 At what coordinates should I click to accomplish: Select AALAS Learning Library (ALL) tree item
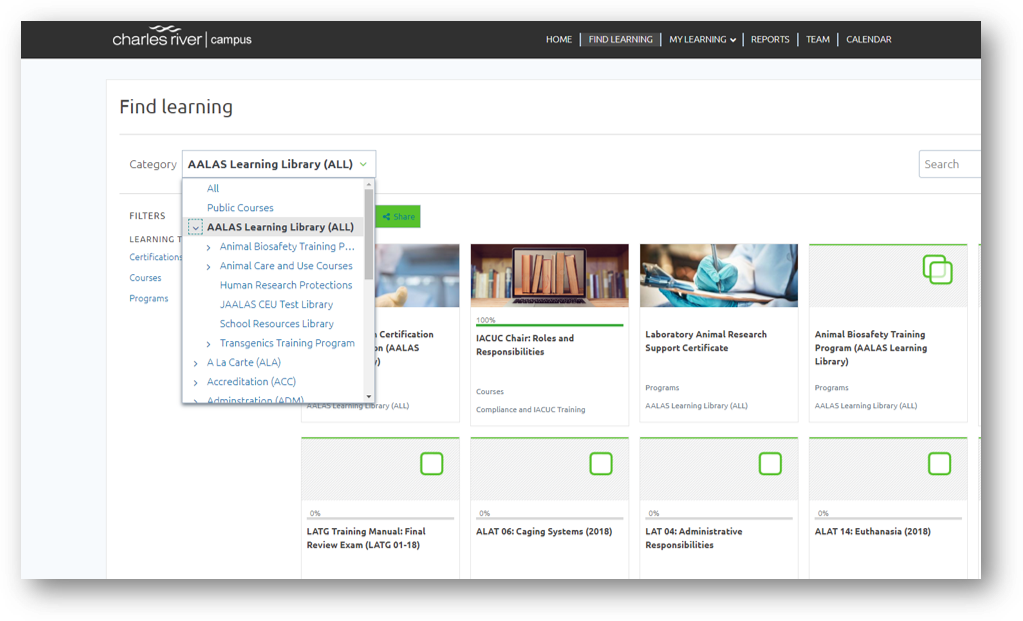pyautogui.click(x=280, y=227)
